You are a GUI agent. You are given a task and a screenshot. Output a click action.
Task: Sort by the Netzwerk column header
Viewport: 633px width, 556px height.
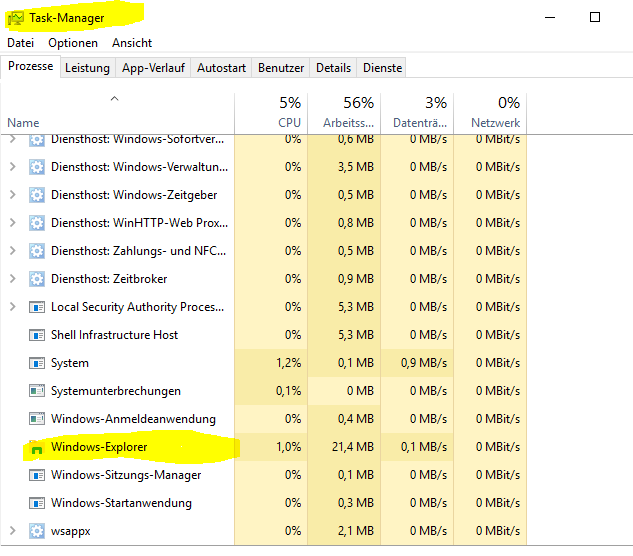490,113
